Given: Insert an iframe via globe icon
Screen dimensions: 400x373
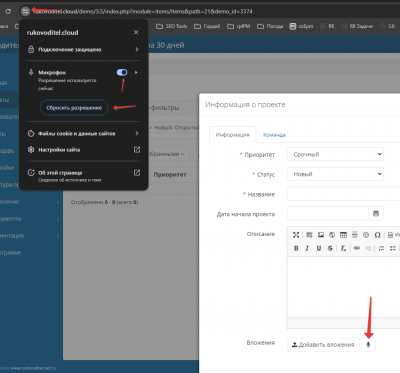Looking at the screenshot, I should click(332, 235).
